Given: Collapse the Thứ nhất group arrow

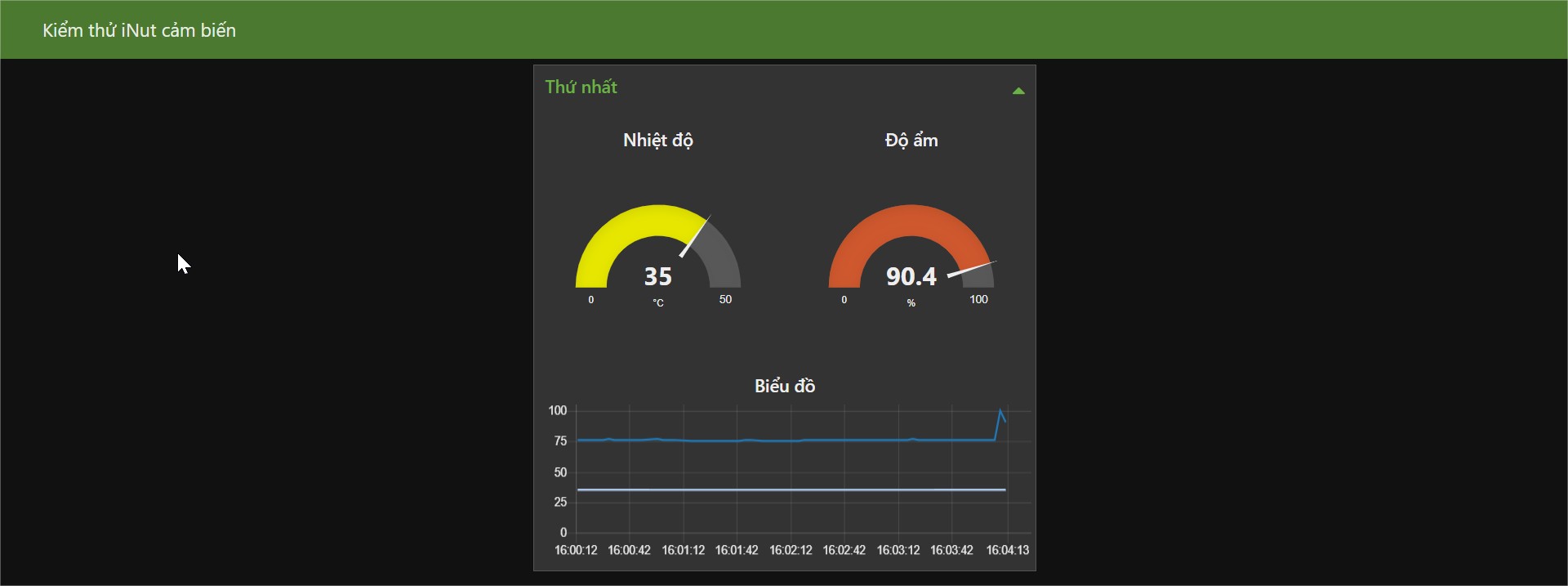Looking at the screenshot, I should [x=1018, y=91].
